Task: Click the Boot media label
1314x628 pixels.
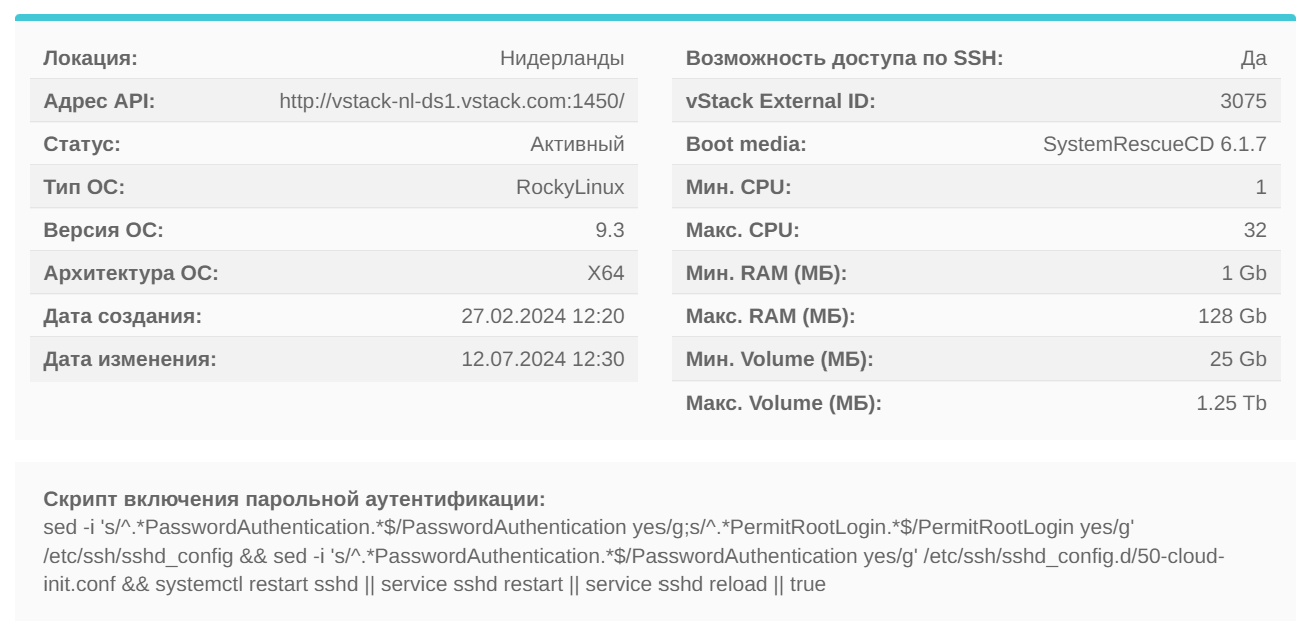Action: pyautogui.click(x=746, y=144)
